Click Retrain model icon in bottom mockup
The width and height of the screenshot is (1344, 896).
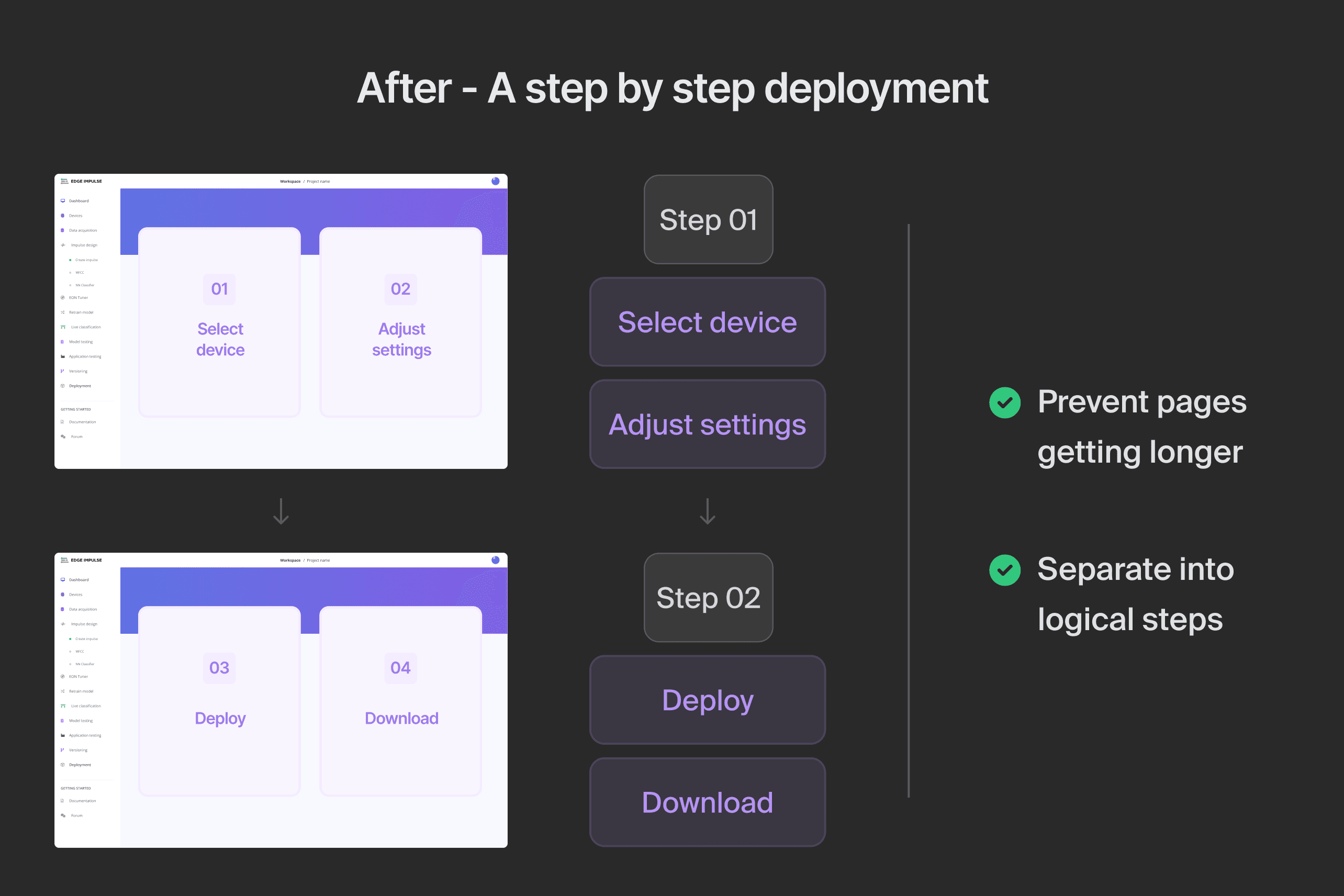point(63,691)
